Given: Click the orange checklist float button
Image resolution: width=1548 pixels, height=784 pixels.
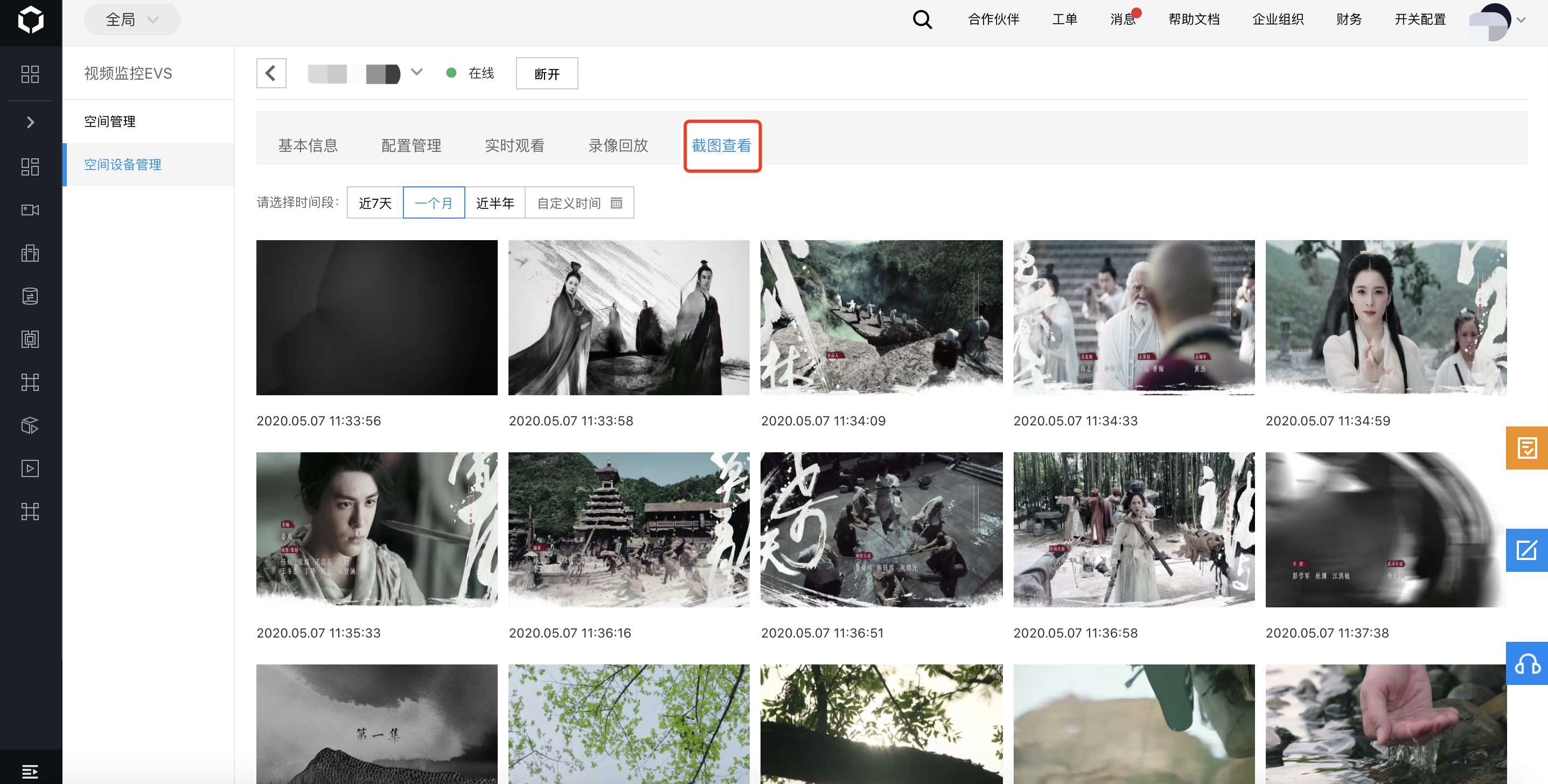Looking at the screenshot, I should [x=1527, y=447].
